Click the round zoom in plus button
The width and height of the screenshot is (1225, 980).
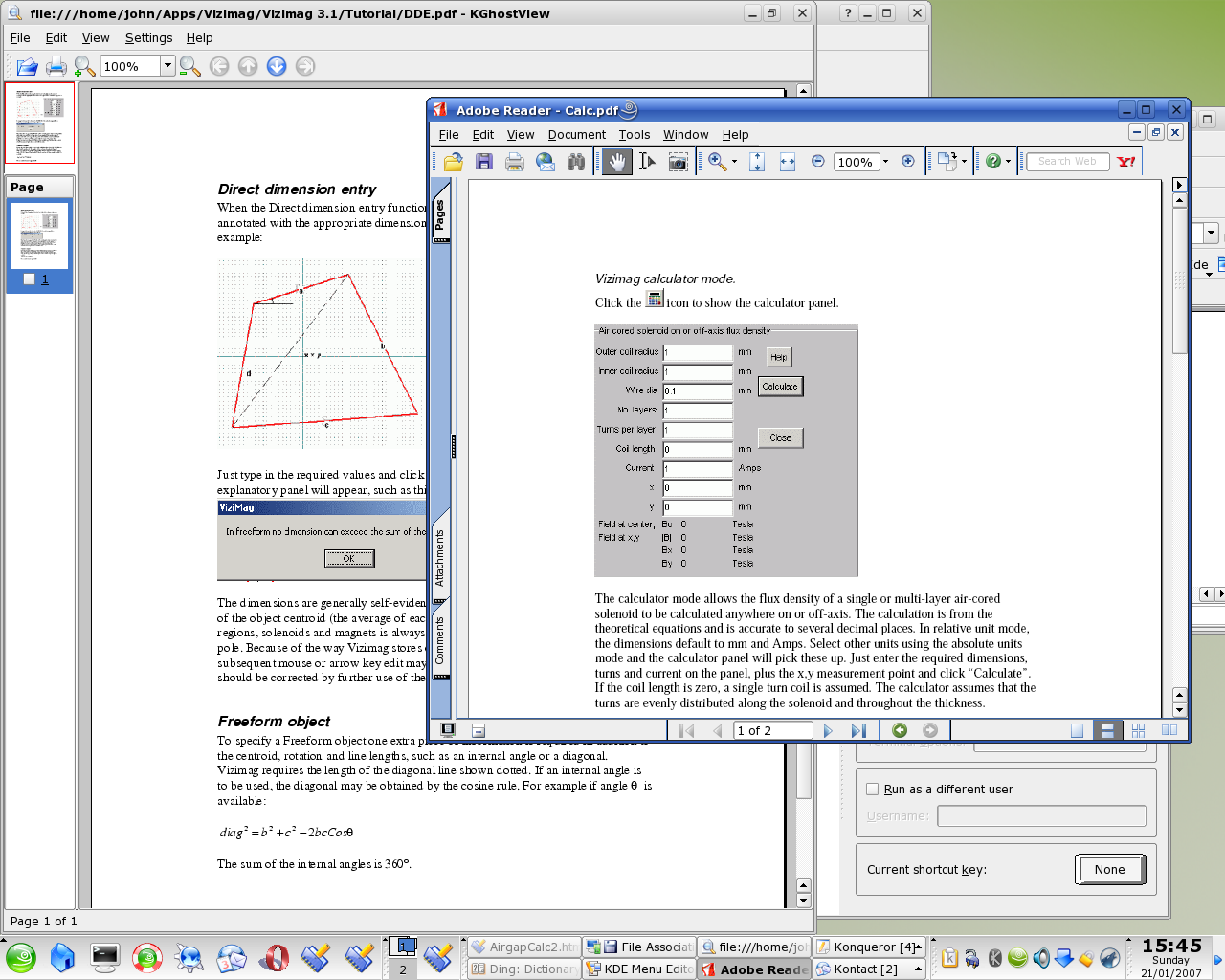pos(908,161)
